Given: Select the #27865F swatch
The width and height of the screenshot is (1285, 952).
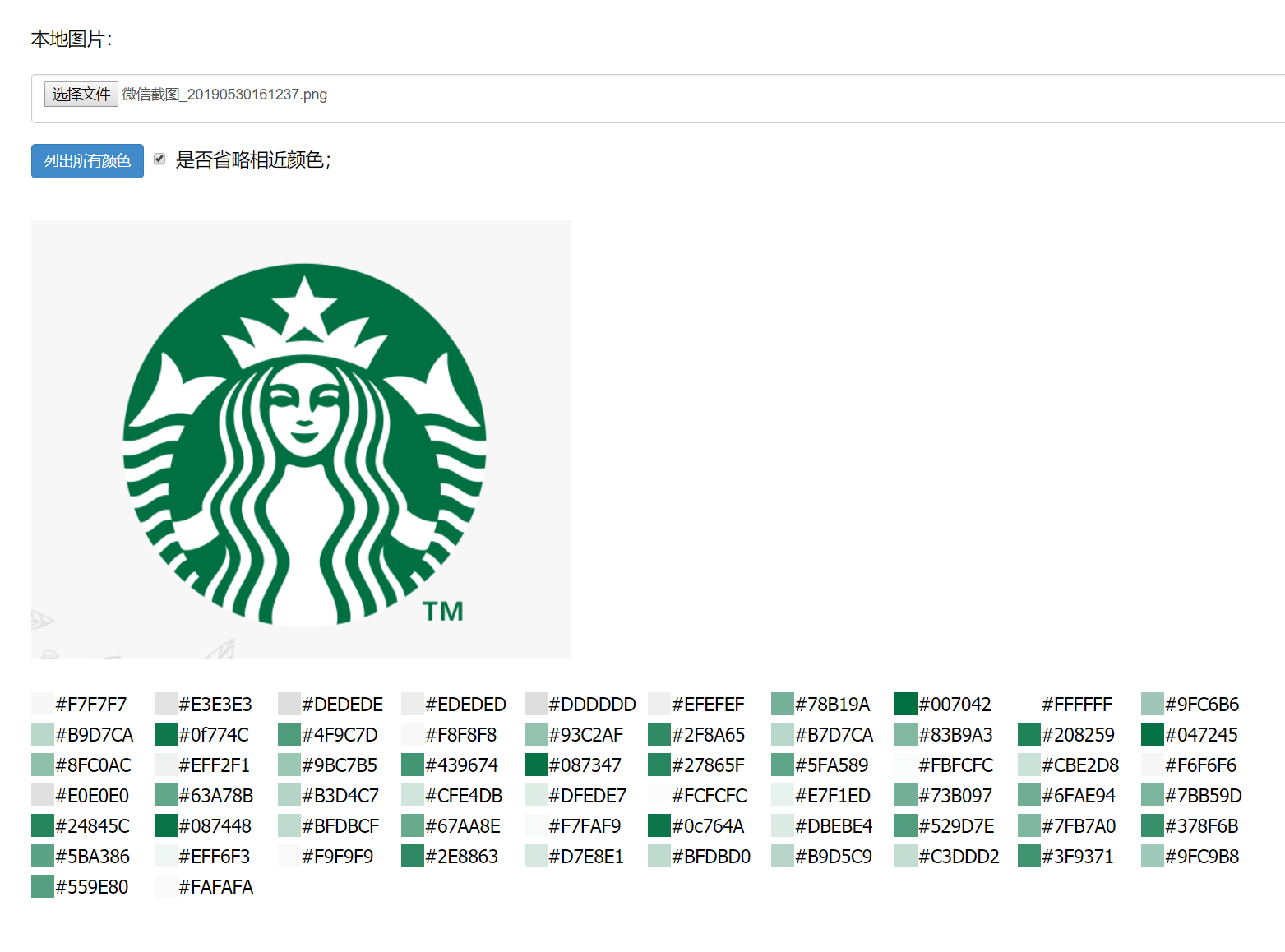Looking at the screenshot, I should tap(659, 765).
